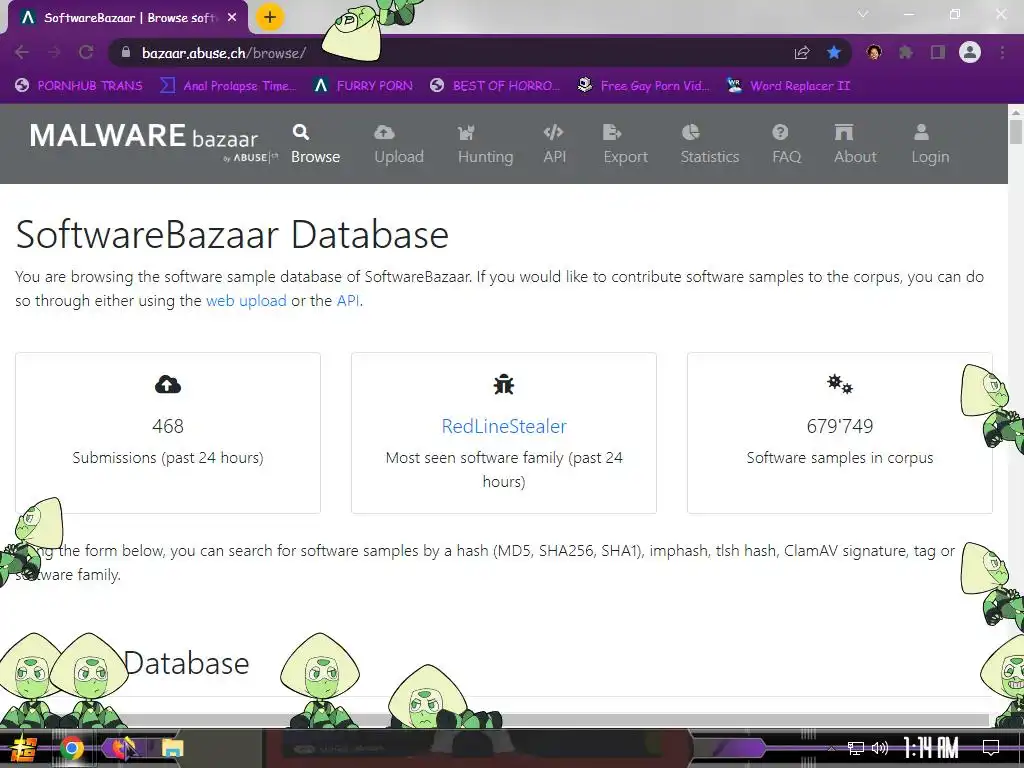Follow the web upload link
The width and height of the screenshot is (1024, 768).
246,300
